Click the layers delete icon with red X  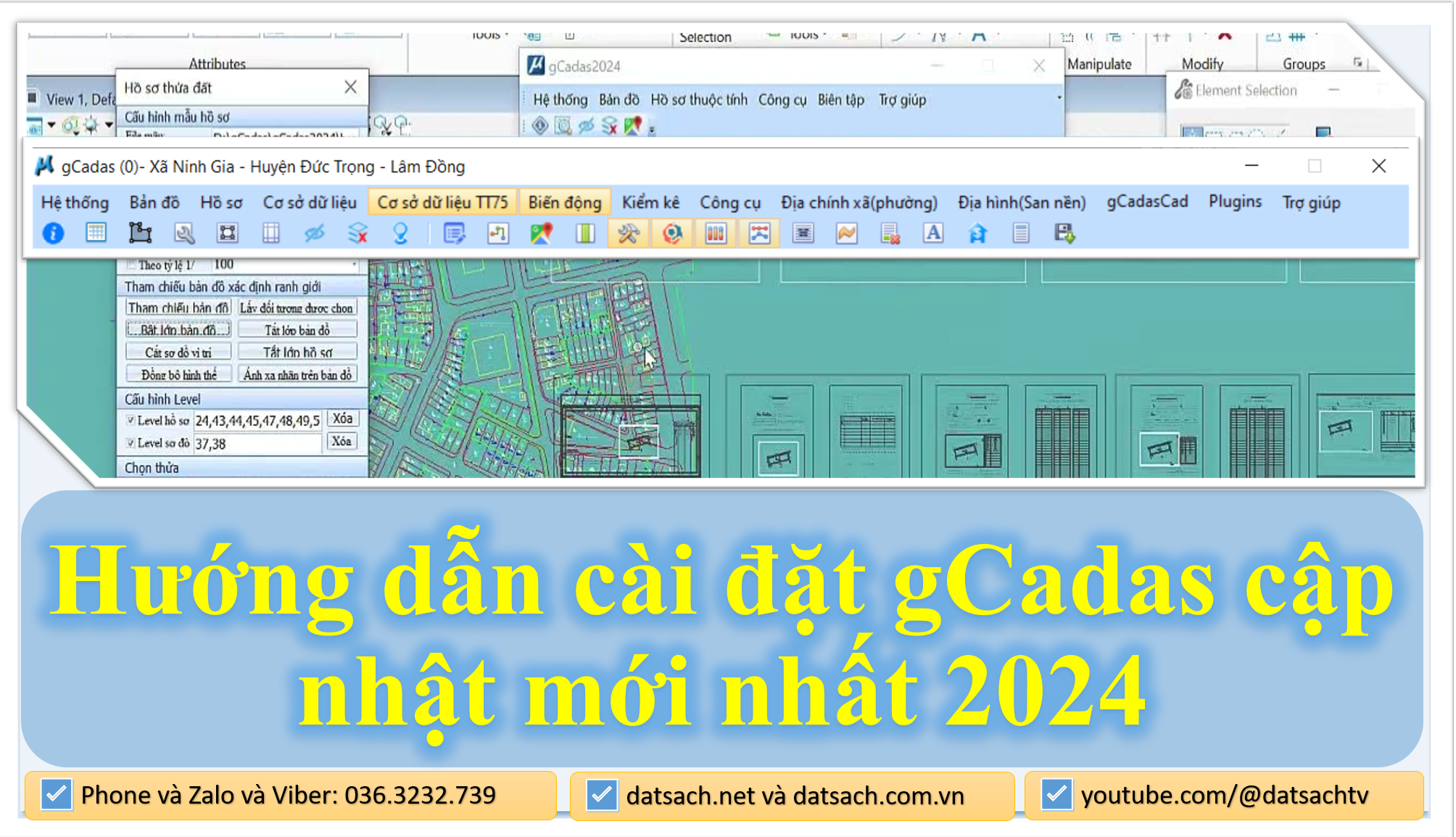click(x=357, y=234)
